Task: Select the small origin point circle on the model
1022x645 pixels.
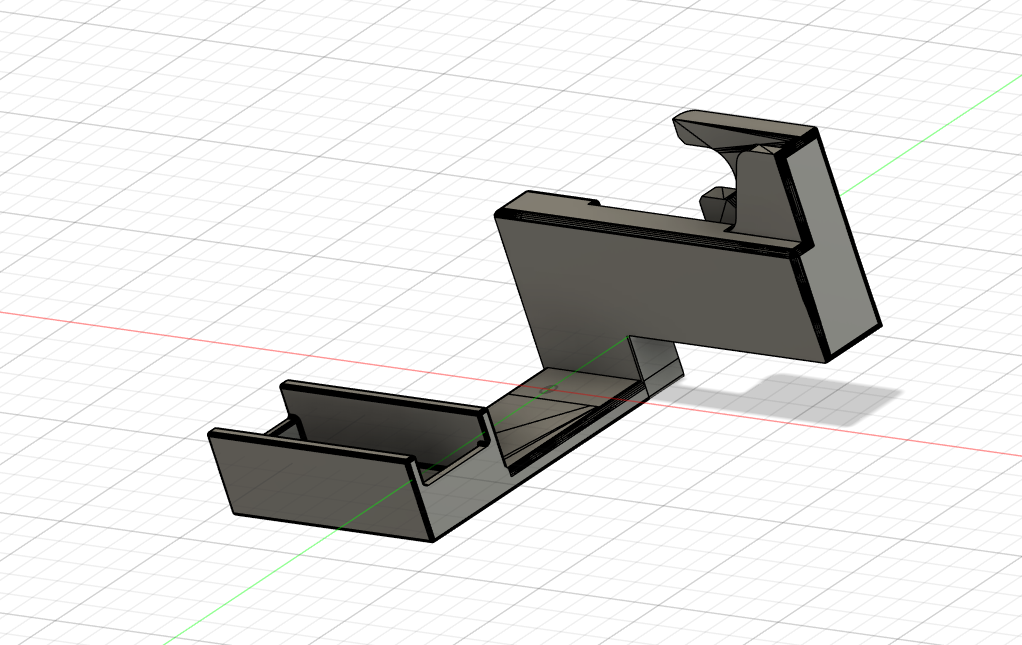Action: (x=548, y=390)
